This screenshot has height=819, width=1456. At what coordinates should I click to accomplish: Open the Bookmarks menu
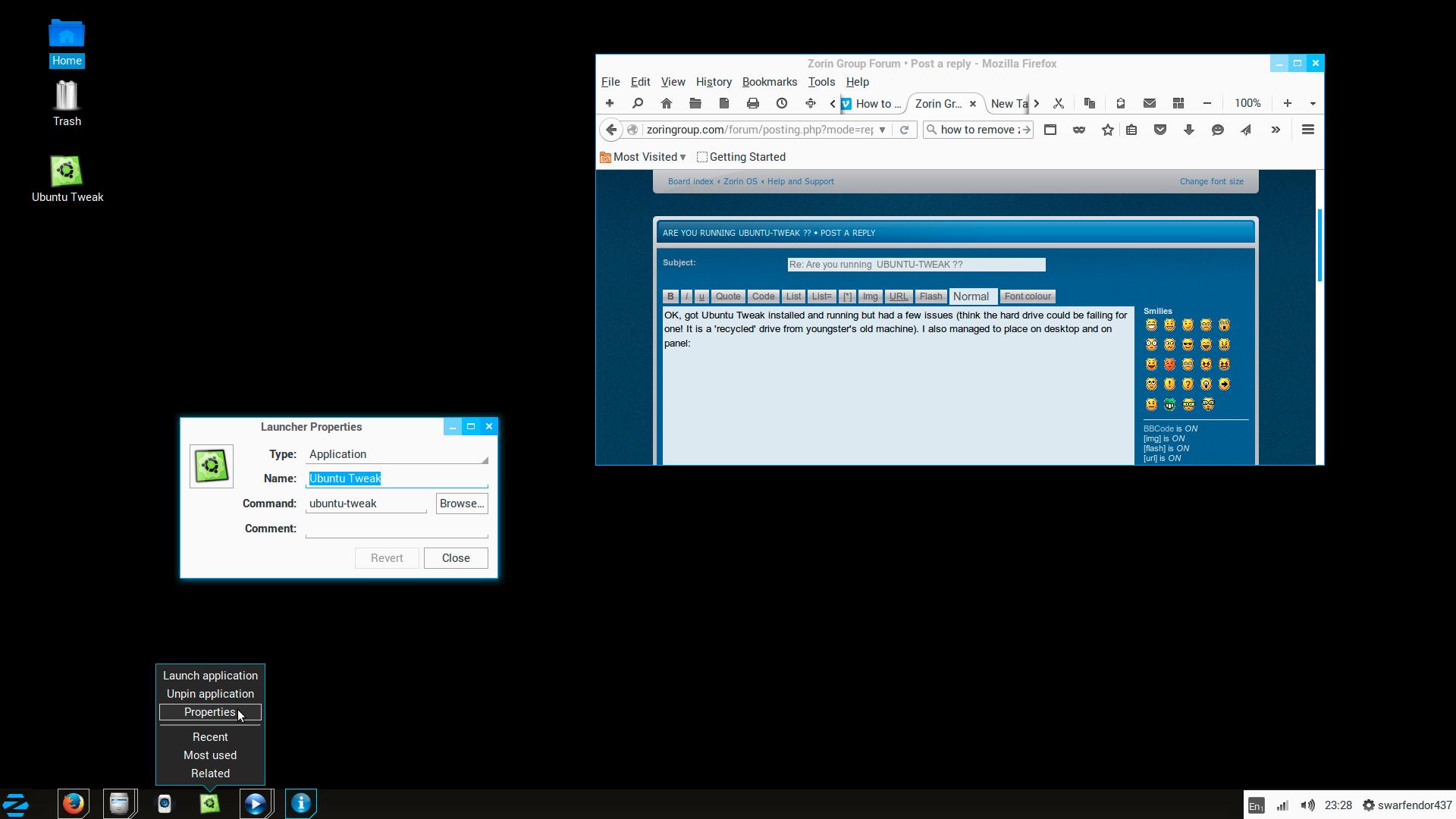769,82
